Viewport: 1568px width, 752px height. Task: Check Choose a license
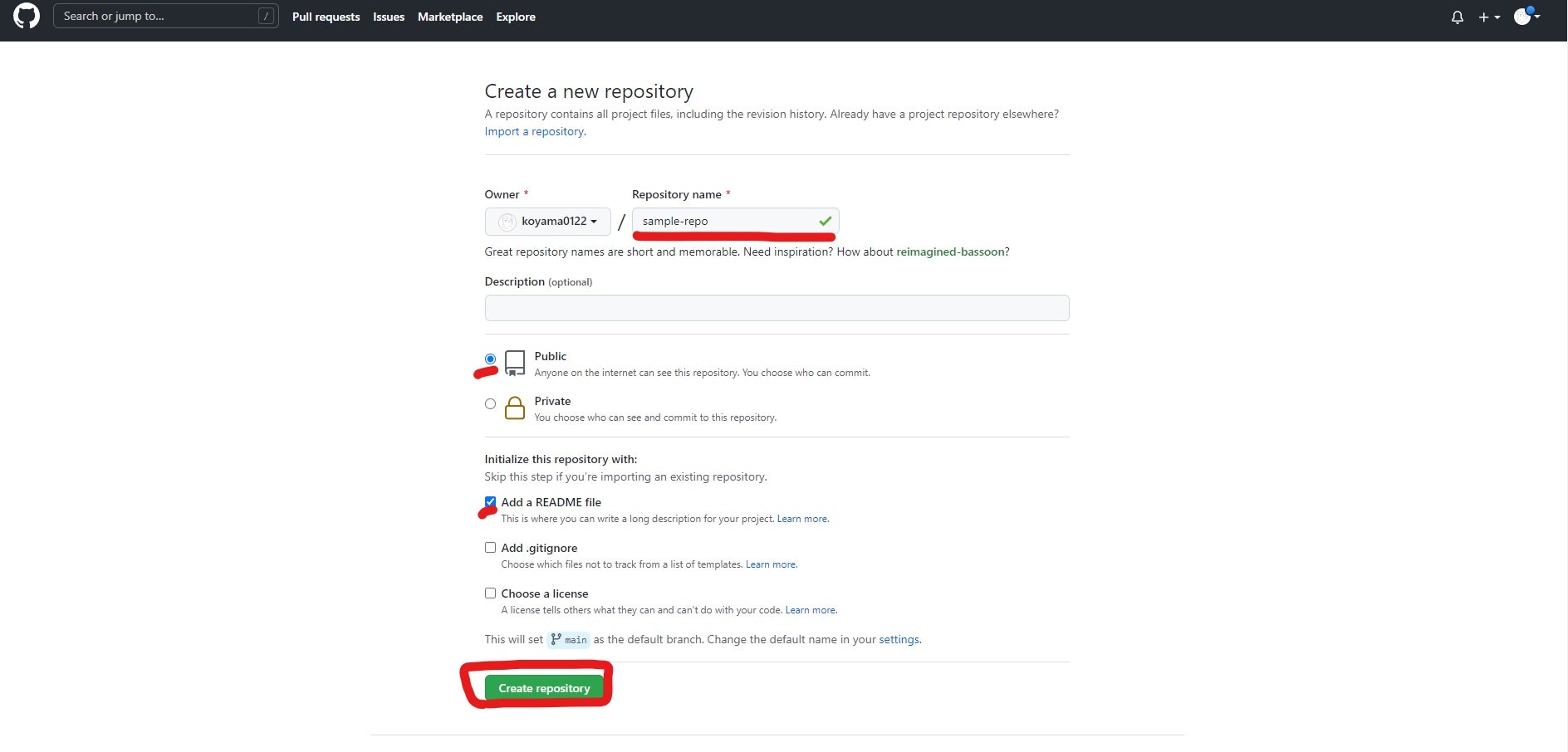490,593
